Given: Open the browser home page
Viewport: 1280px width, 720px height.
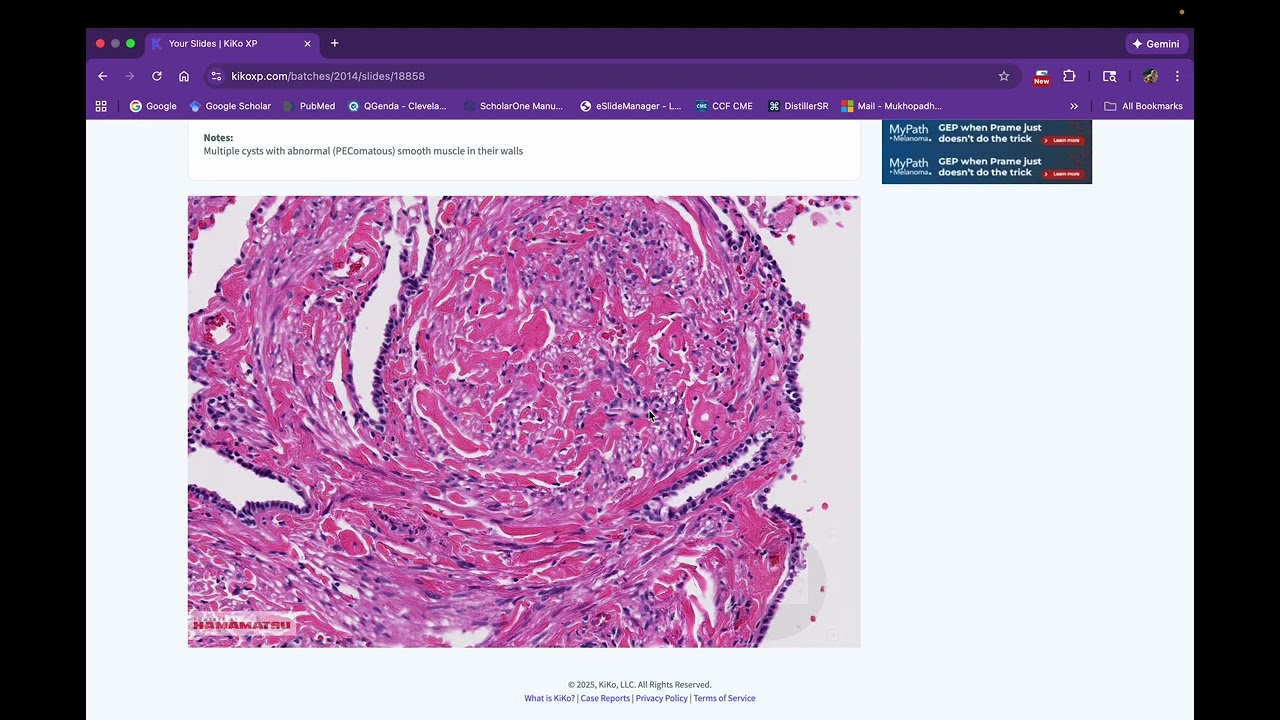Looking at the screenshot, I should pyautogui.click(x=184, y=76).
